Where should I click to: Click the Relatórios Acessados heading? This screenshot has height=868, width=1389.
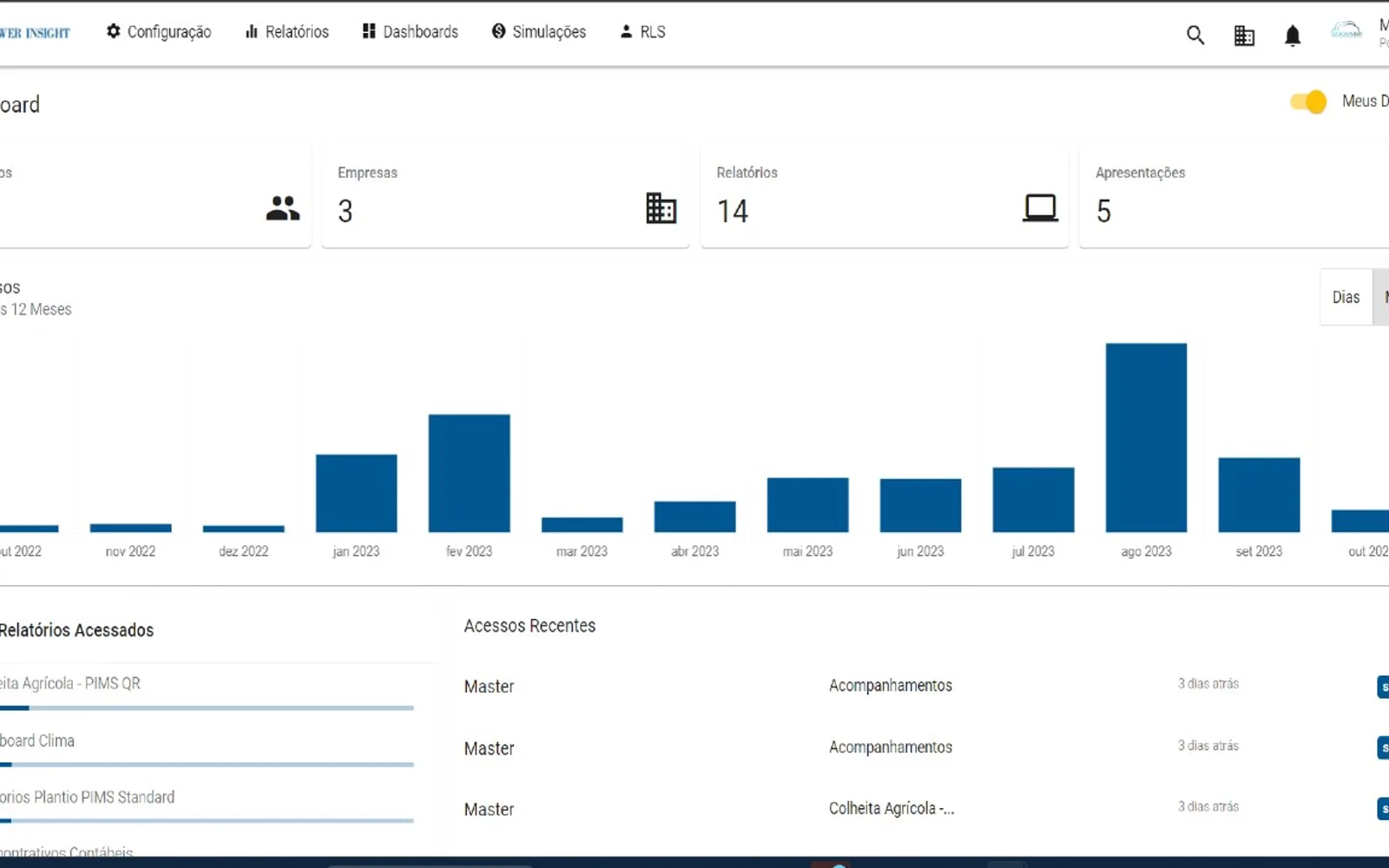click(76, 630)
